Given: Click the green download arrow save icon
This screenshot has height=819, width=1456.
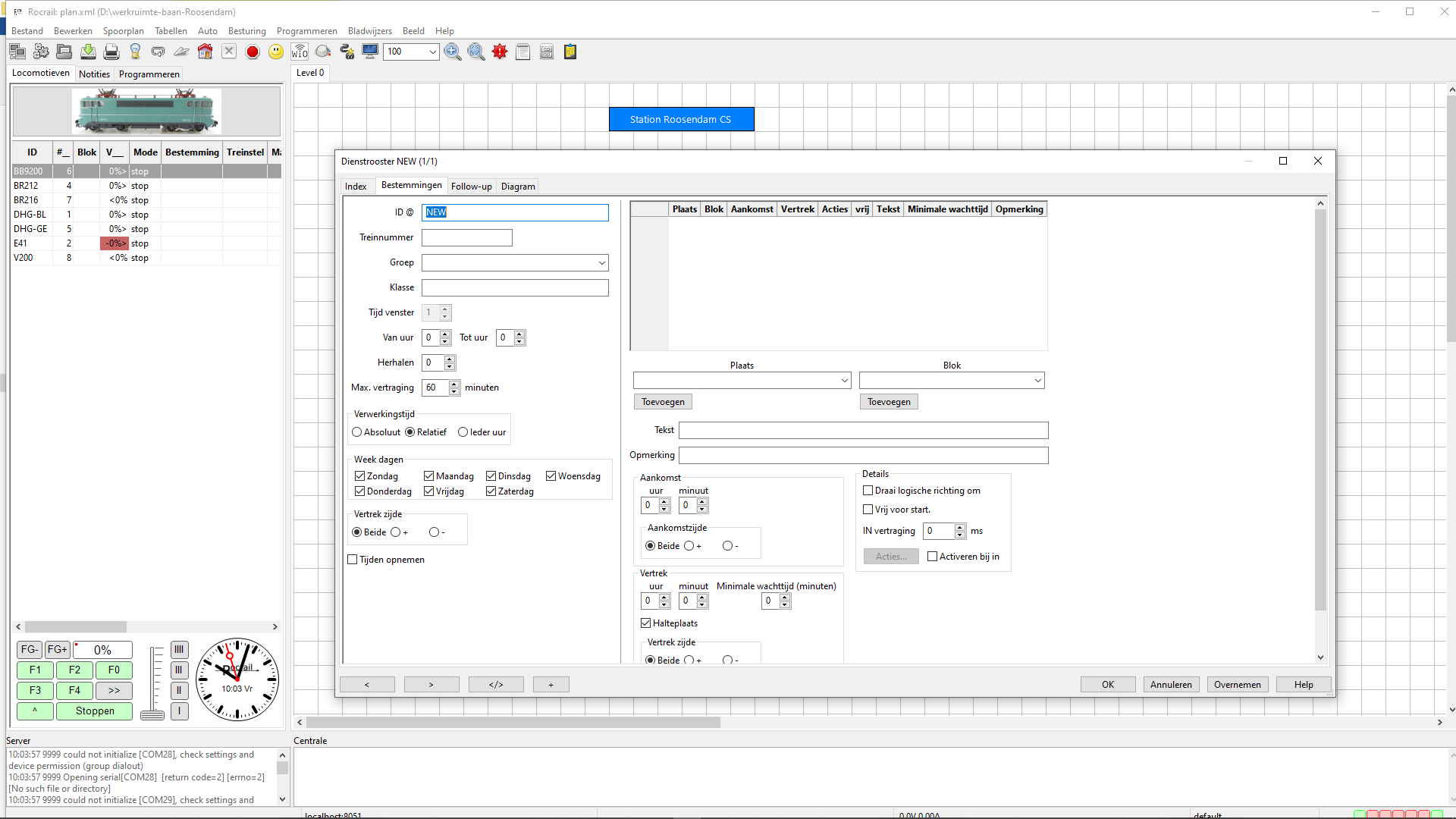Looking at the screenshot, I should (88, 52).
